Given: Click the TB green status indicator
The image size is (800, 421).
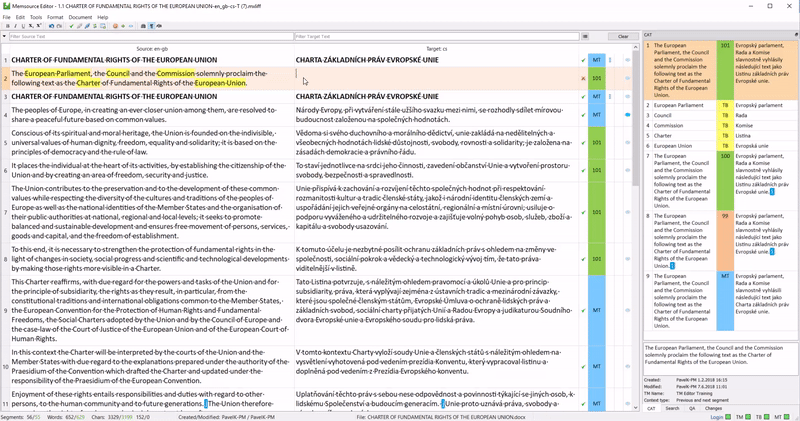Looking at the screenshot, I should point(767,417).
